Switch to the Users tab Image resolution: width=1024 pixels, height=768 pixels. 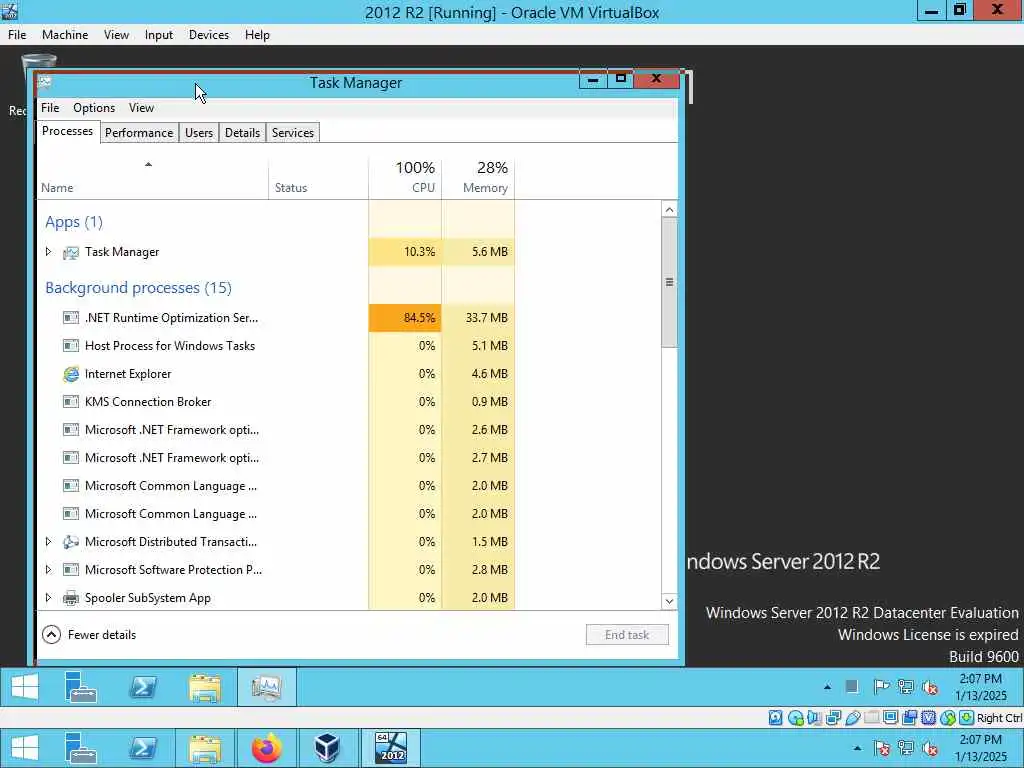[199, 133]
